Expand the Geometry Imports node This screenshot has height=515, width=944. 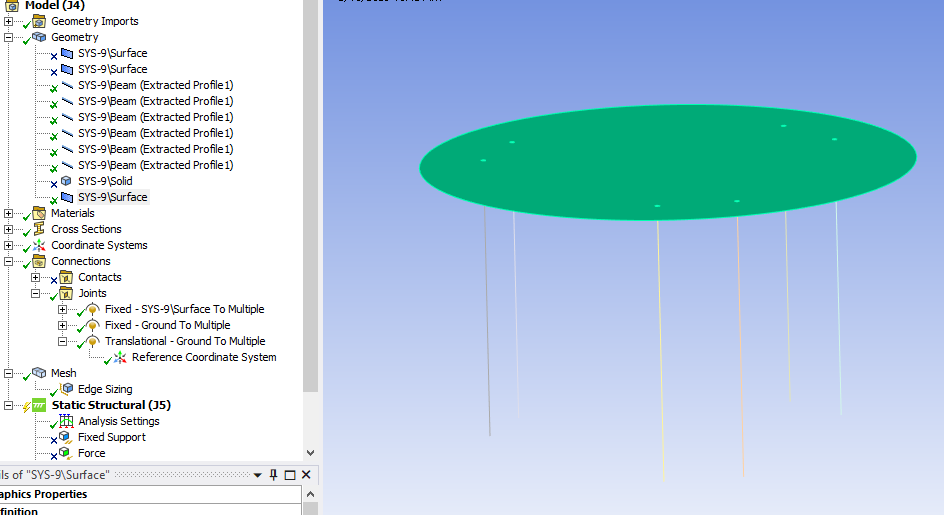8,22
